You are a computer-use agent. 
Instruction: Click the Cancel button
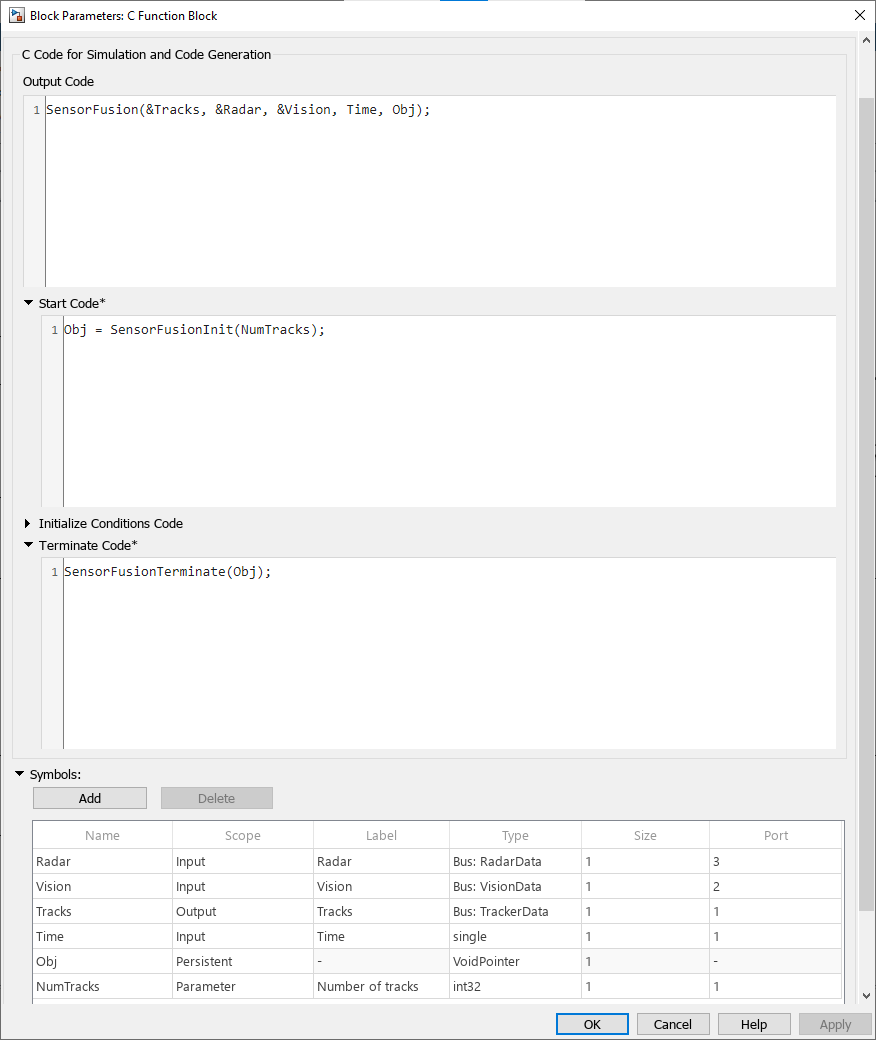click(x=672, y=1024)
